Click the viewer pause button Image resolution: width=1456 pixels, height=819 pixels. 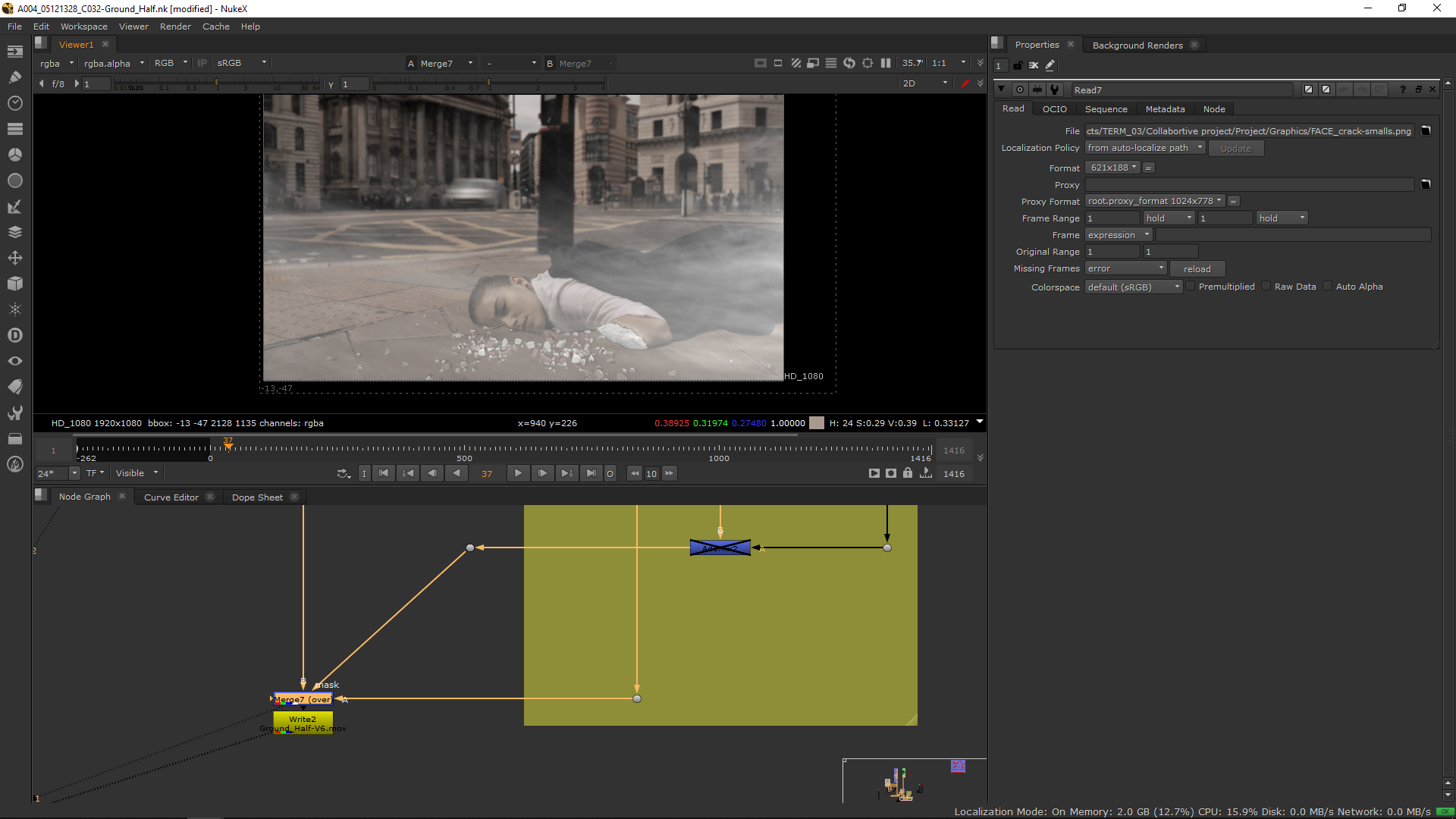(x=886, y=63)
